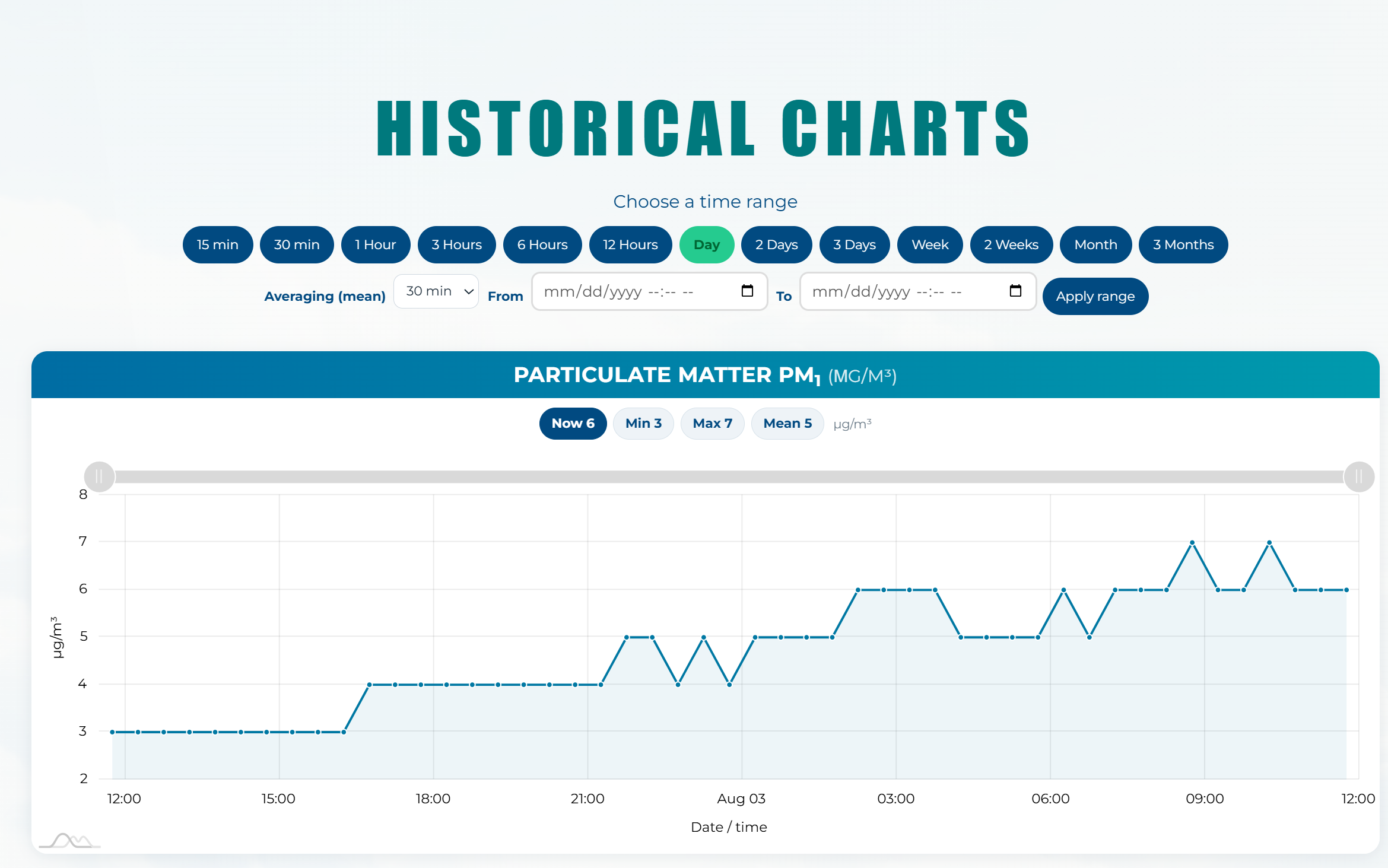The height and width of the screenshot is (868, 1388).
Task: Click the right range slider handle
Action: pos(1359,476)
